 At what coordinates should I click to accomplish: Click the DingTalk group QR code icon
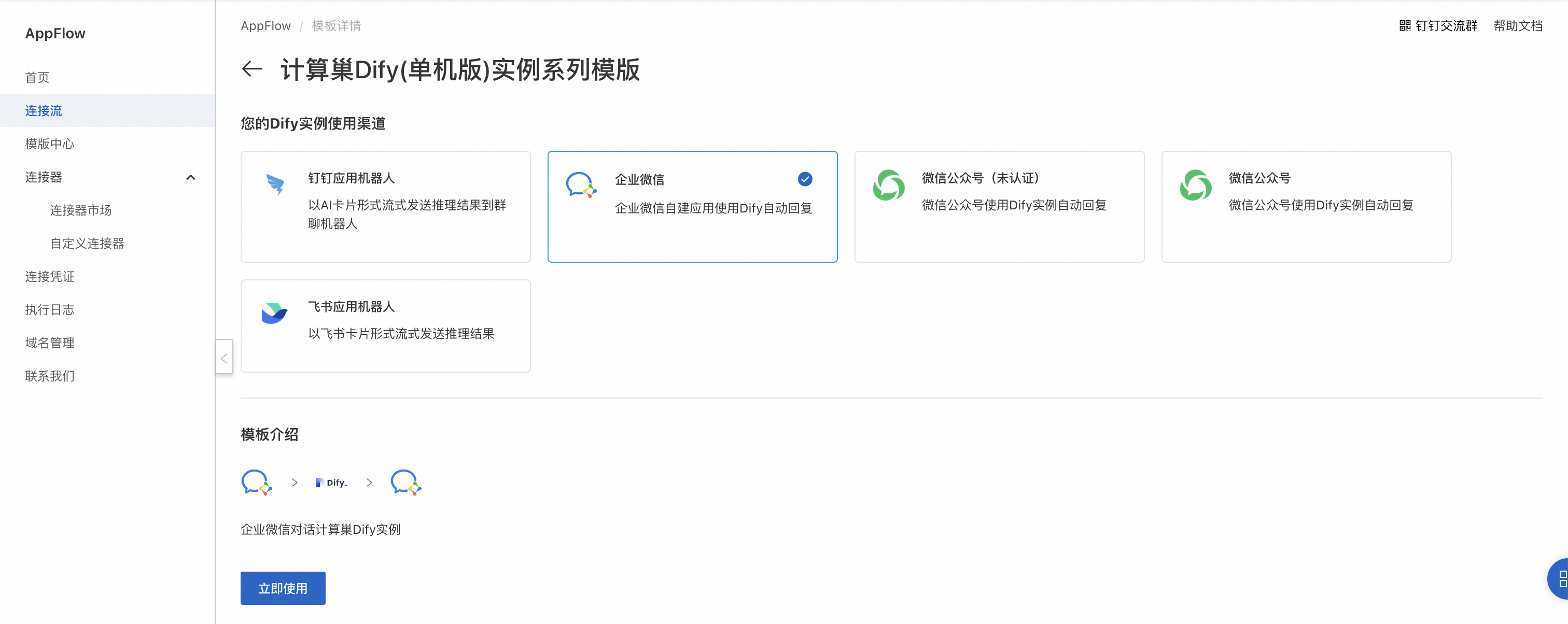click(x=1405, y=25)
